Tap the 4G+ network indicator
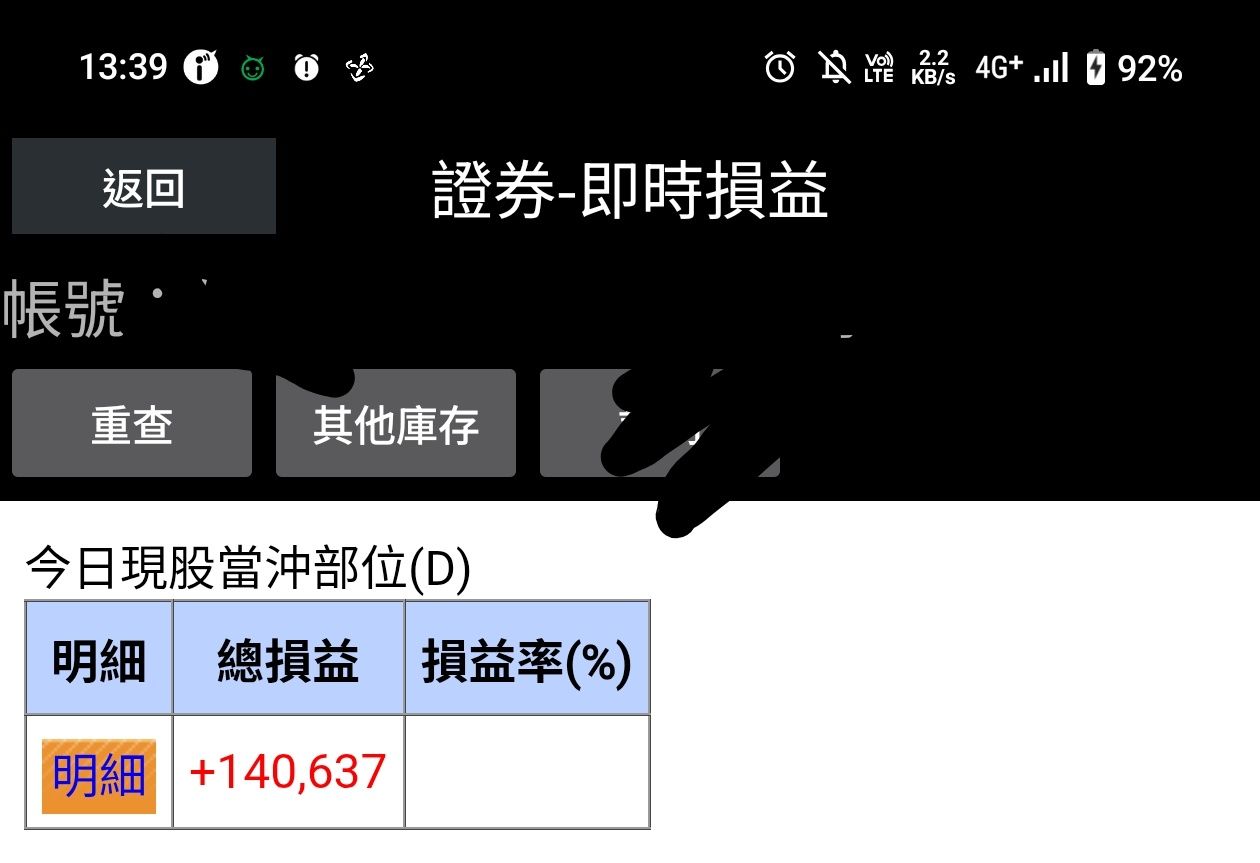 click(999, 68)
